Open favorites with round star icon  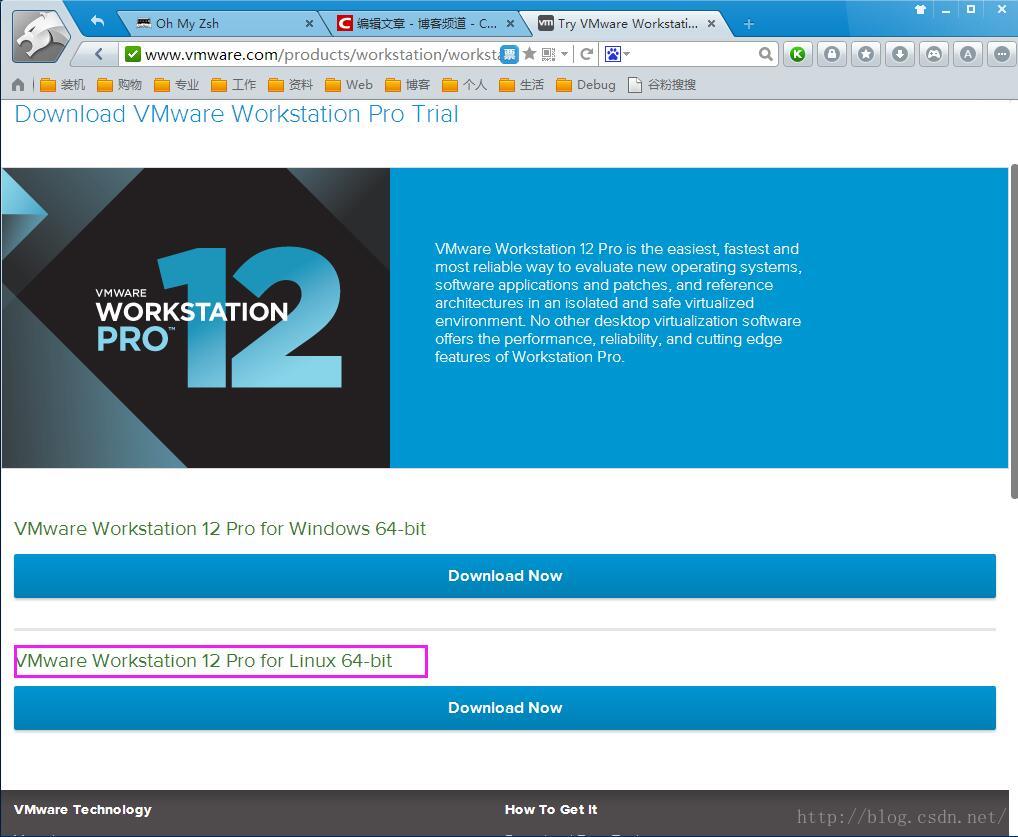[865, 54]
